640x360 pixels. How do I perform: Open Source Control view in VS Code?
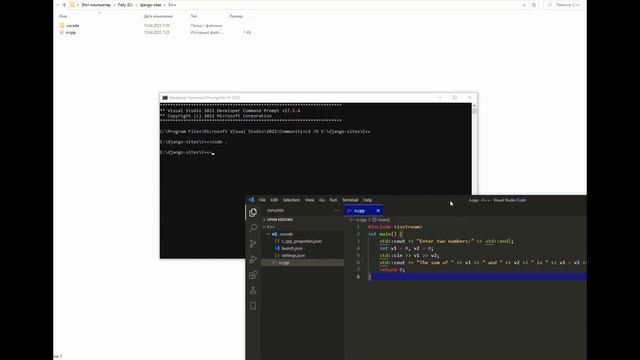[253, 244]
